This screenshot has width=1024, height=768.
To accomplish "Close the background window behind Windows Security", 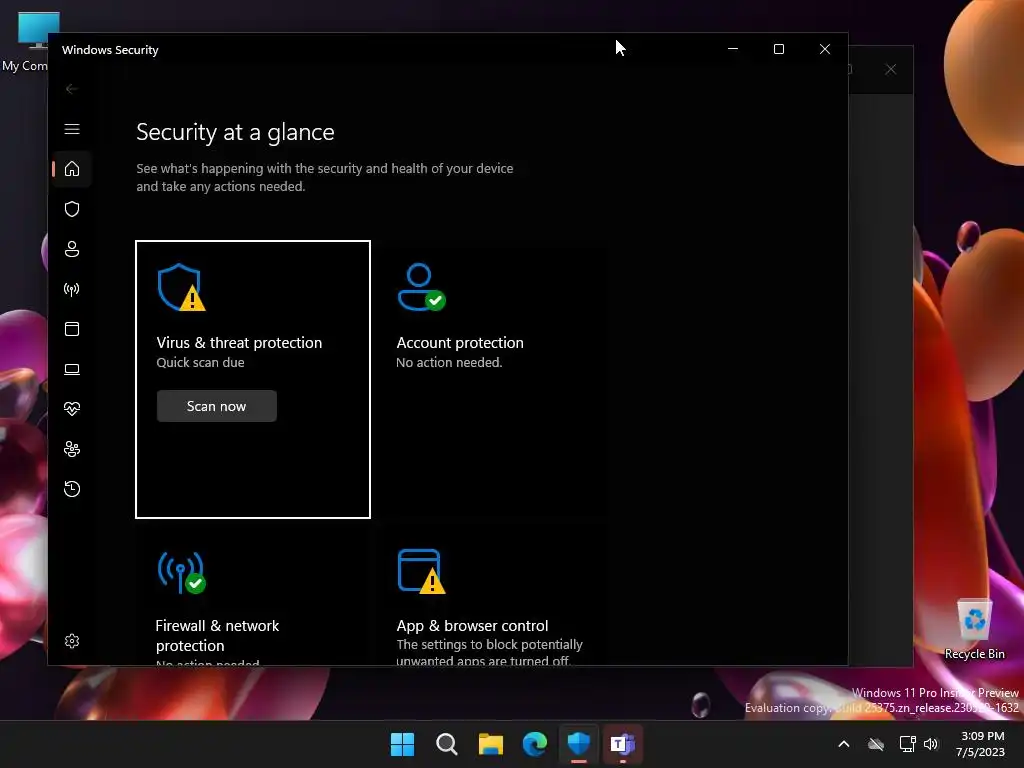I will 891,69.
